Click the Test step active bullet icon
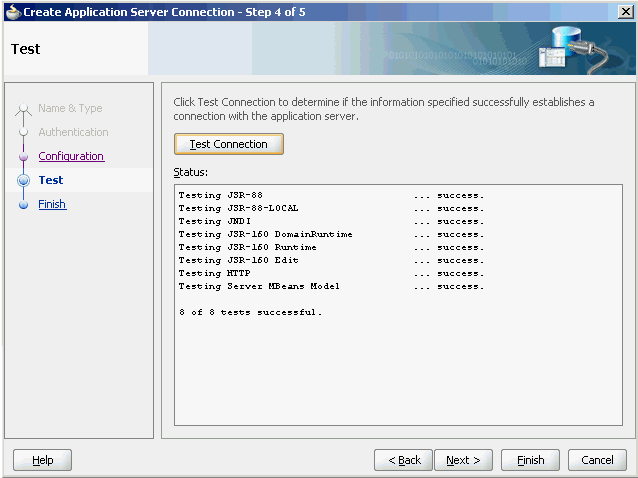 24,180
